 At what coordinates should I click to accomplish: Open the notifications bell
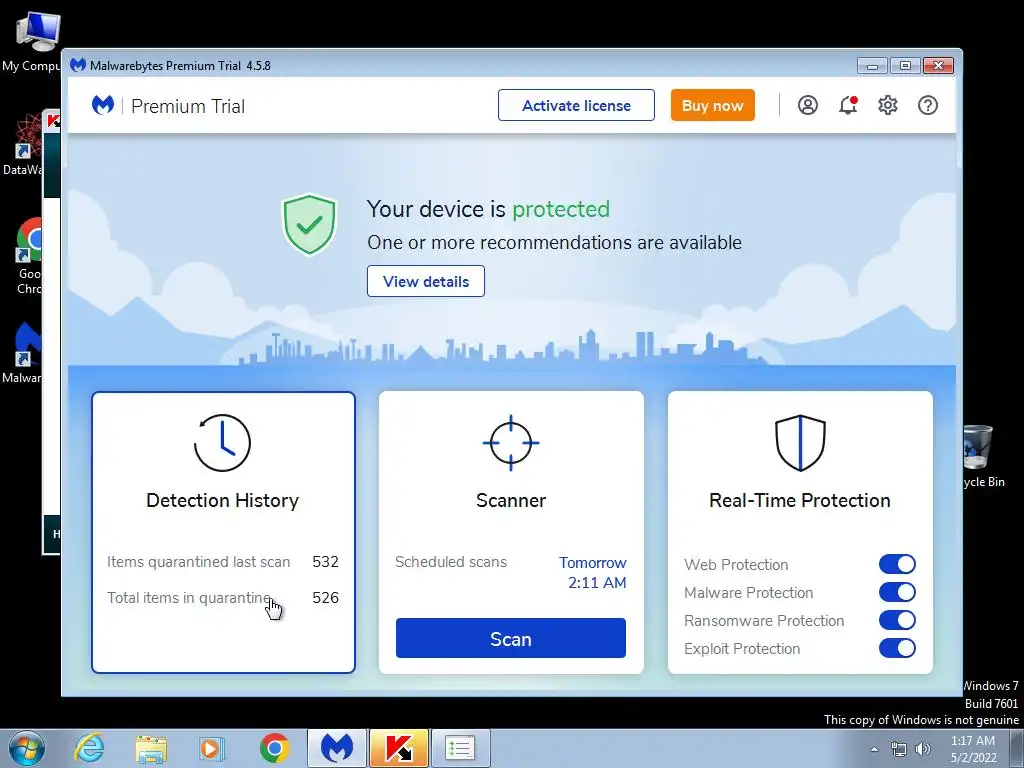(x=848, y=105)
